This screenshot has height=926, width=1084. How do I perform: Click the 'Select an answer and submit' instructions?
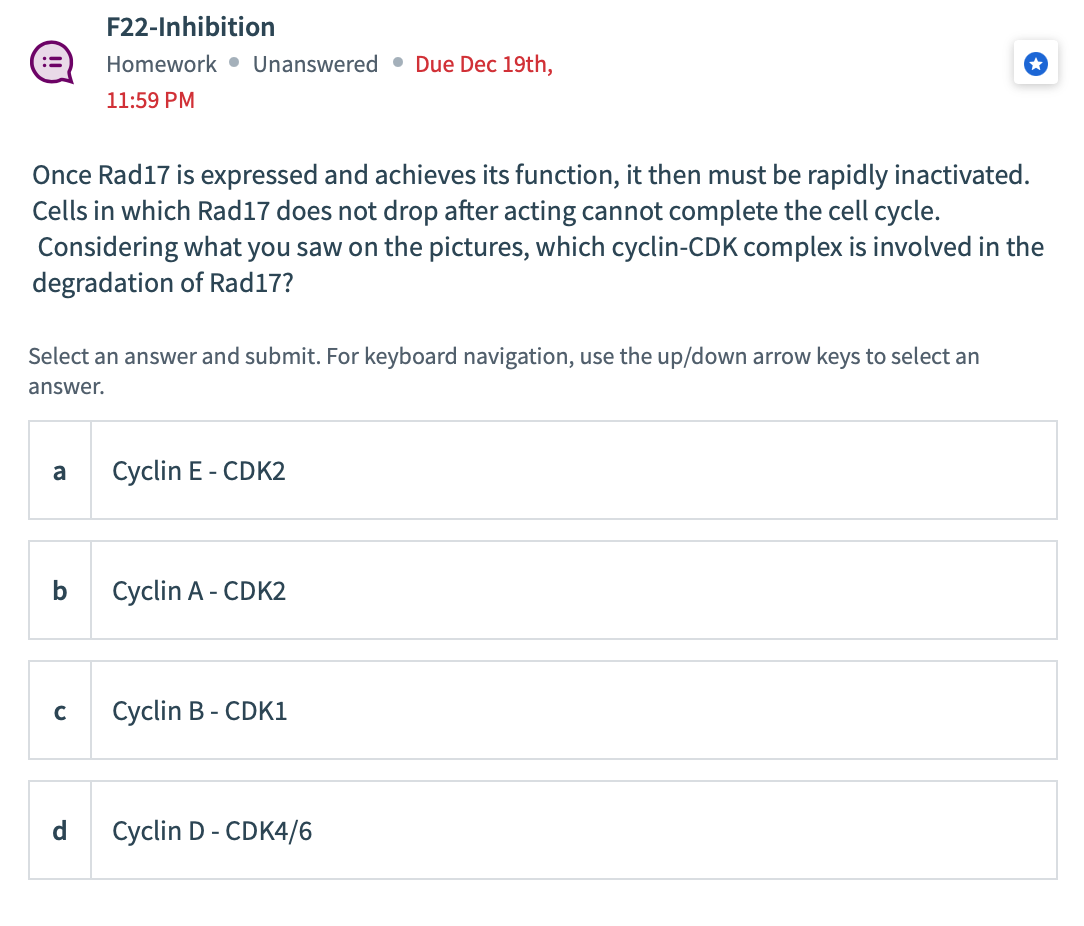(x=504, y=371)
